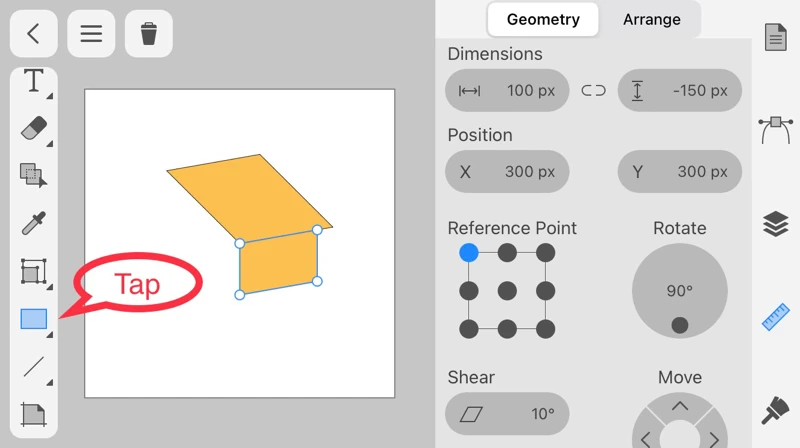The height and width of the screenshot is (448, 800).
Task: Edit the X position field
Action: (x=507, y=172)
